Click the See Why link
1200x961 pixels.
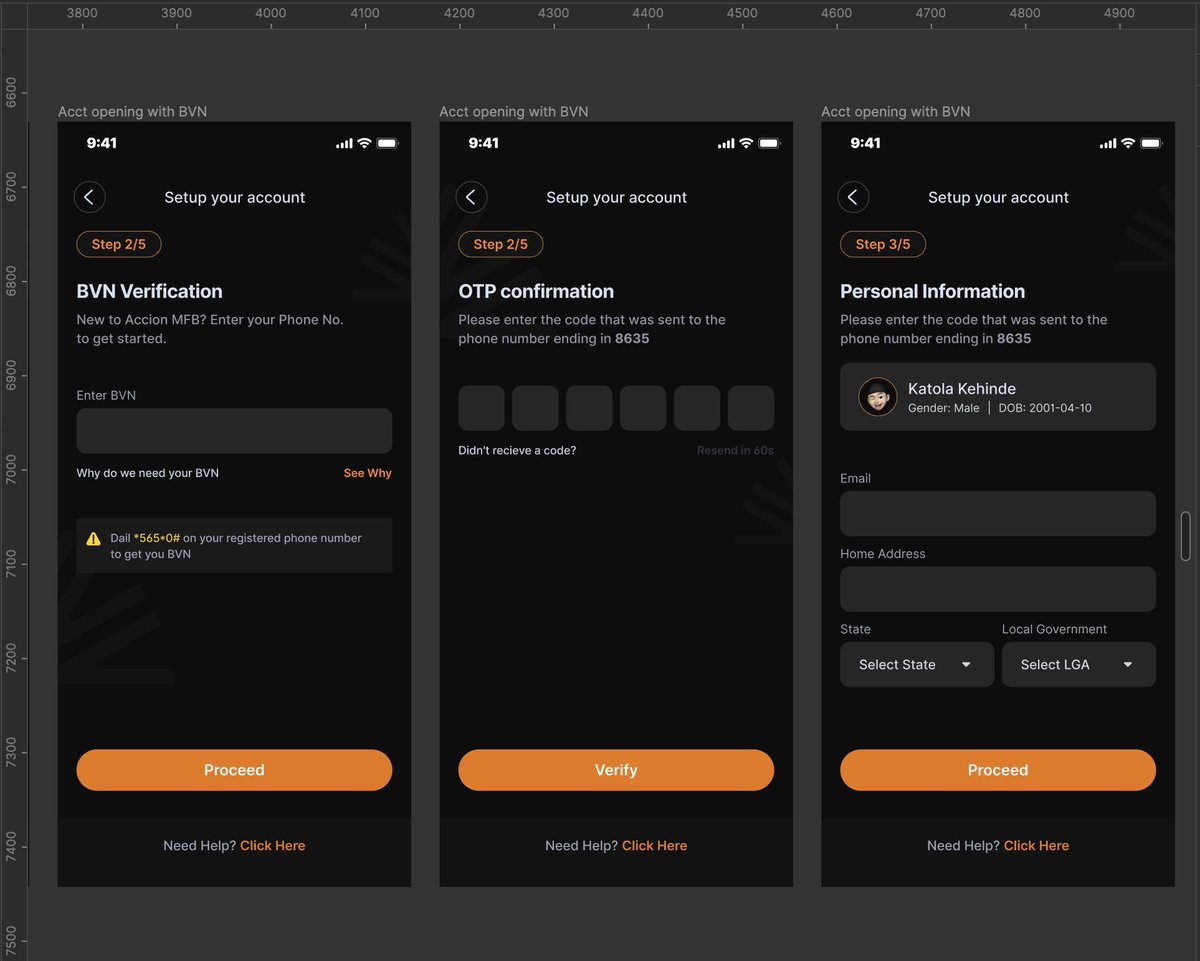(368, 473)
